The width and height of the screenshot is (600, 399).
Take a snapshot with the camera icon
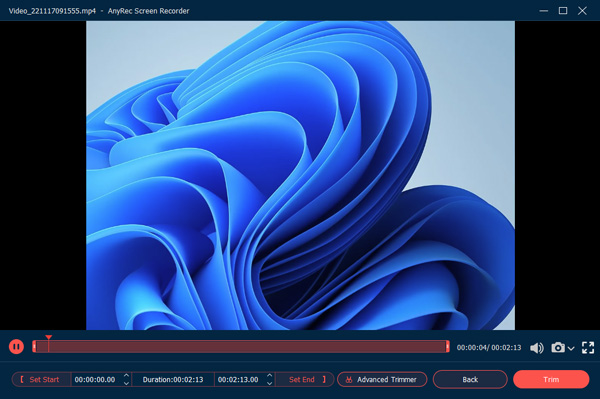pos(558,347)
